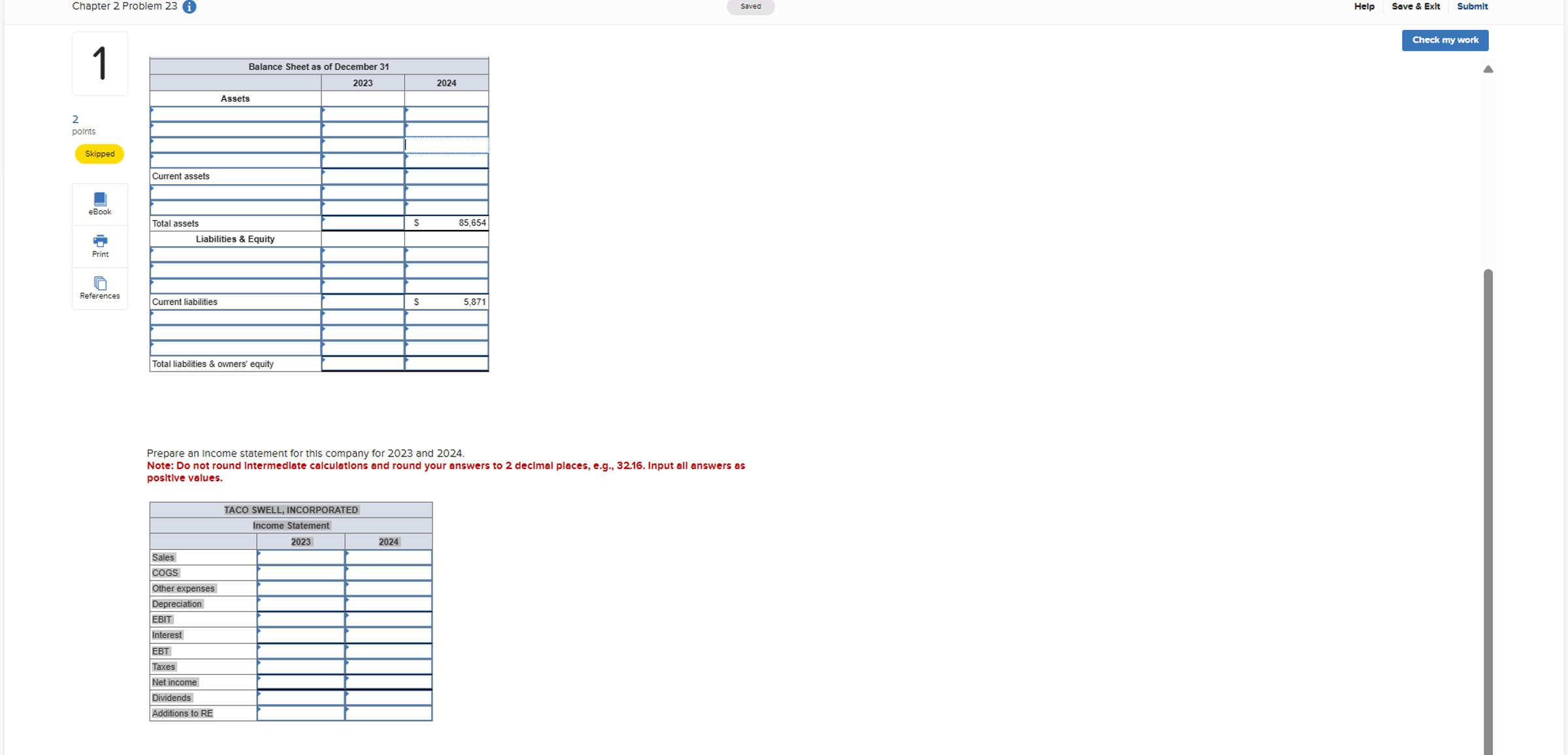Open the Help menu
Screen dimensions: 1568x755
(1364, 7)
